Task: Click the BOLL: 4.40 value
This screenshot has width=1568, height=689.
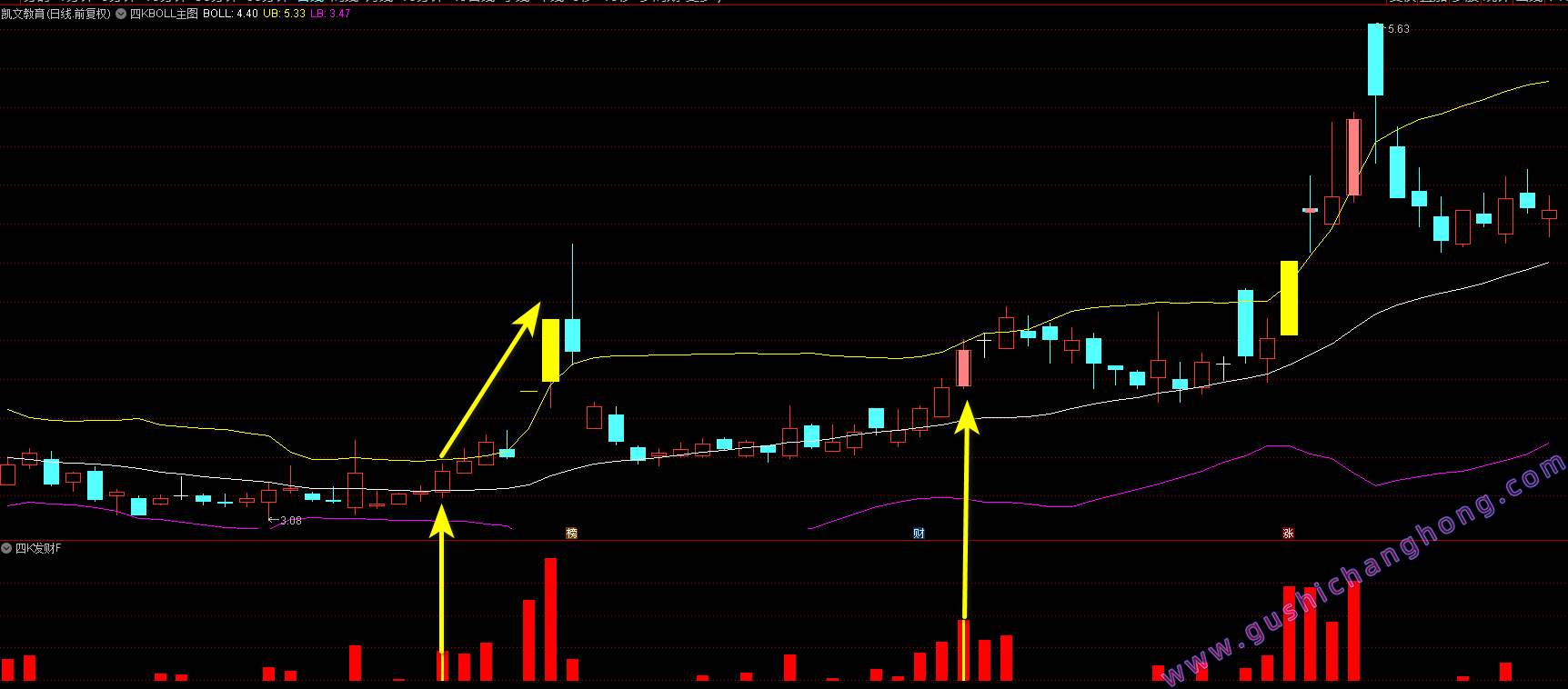Action: tap(230, 14)
